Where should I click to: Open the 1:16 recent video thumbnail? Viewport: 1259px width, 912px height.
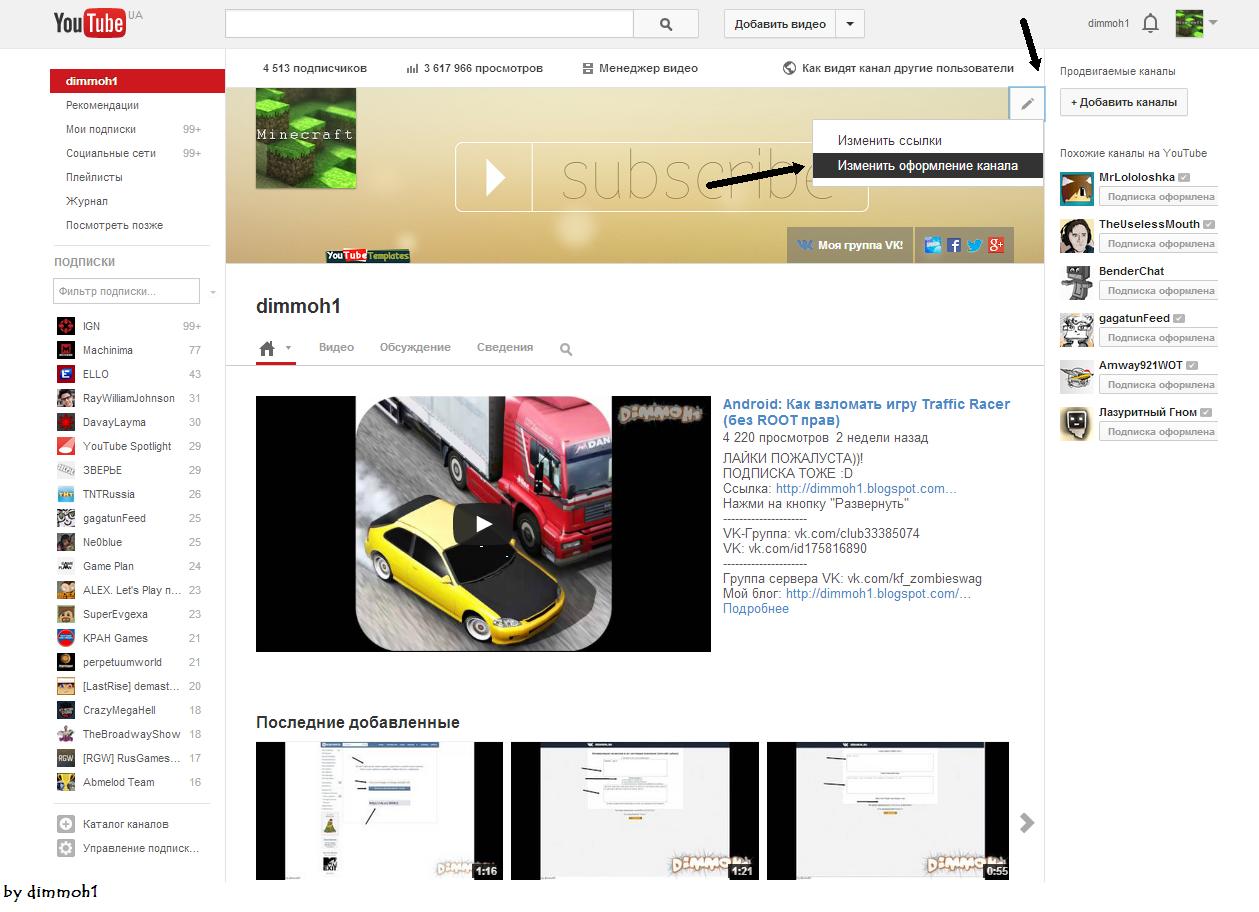point(379,811)
